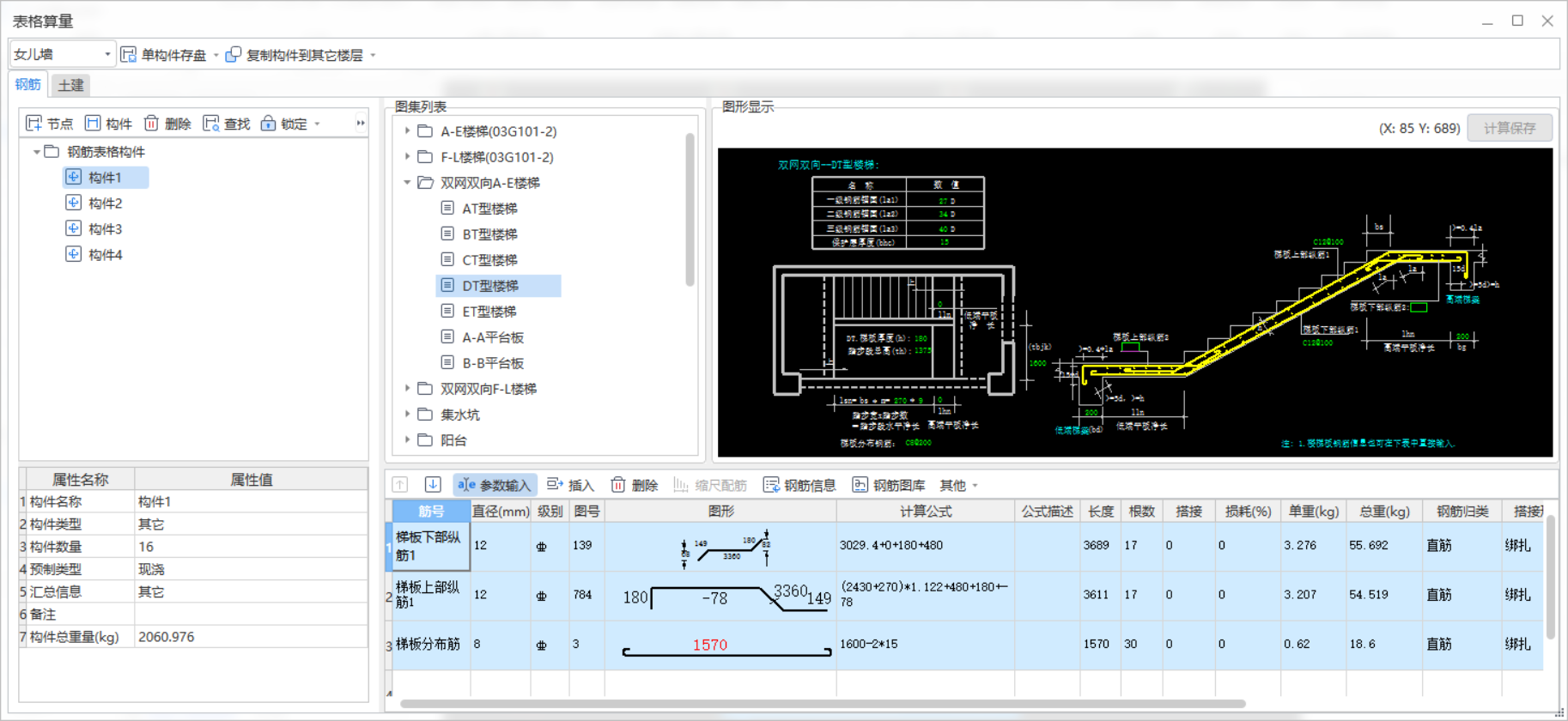Open the 单构件存盘 dropdown arrow
Screen dimensions: 1568x721
pos(216,55)
